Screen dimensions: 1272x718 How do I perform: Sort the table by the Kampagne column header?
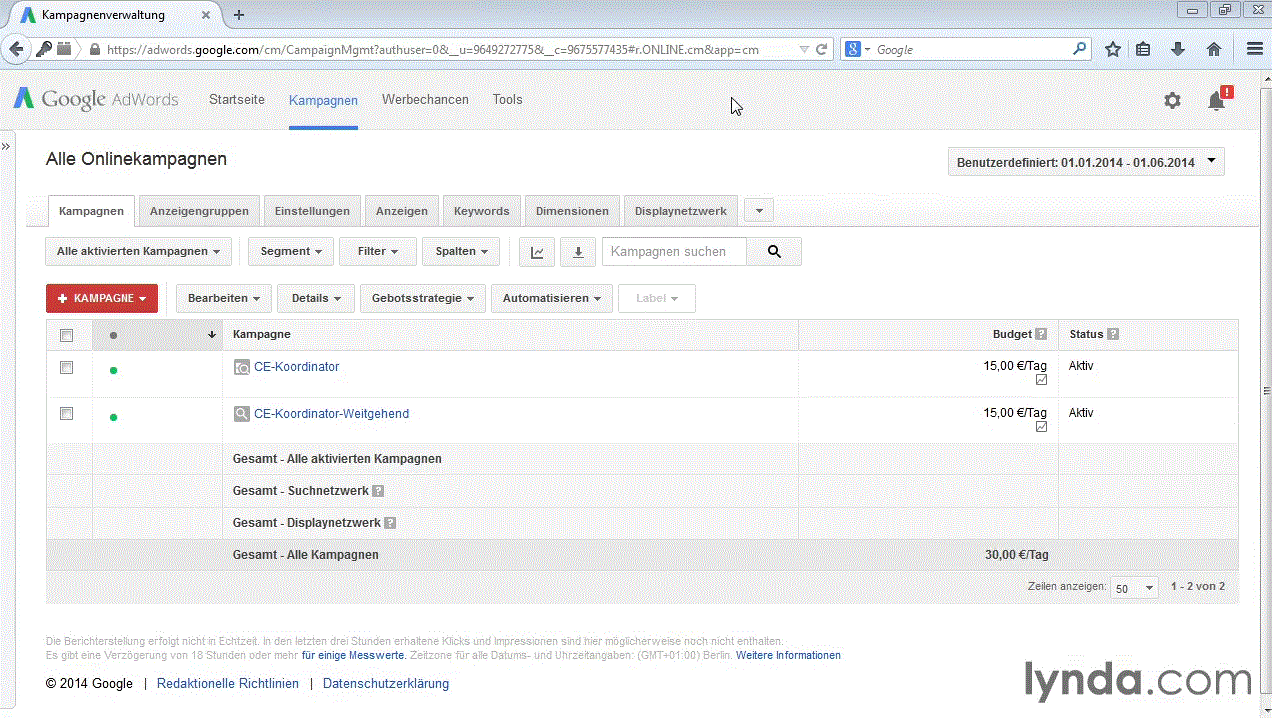click(262, 334)
